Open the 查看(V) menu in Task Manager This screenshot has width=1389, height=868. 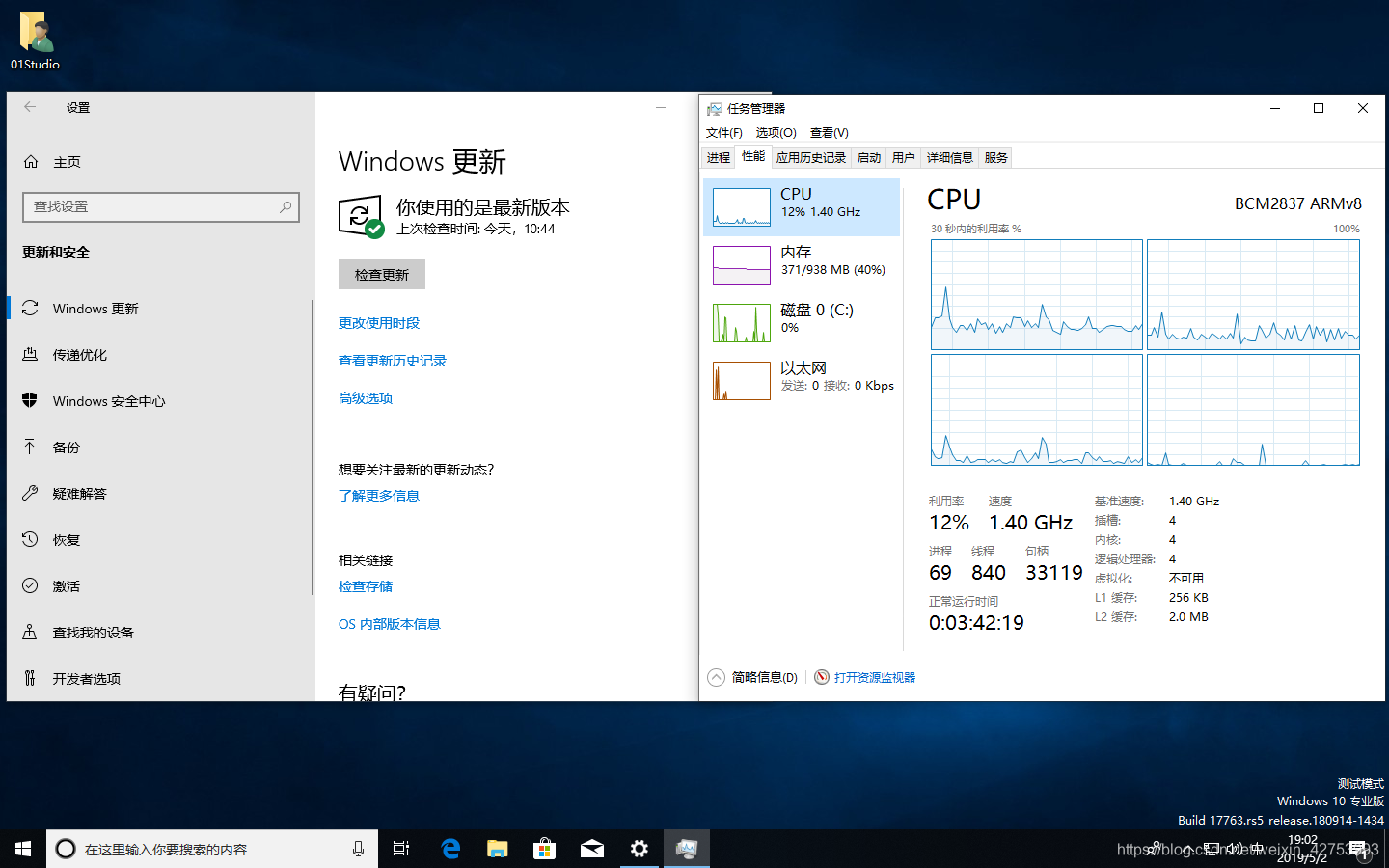click(829, 133)
